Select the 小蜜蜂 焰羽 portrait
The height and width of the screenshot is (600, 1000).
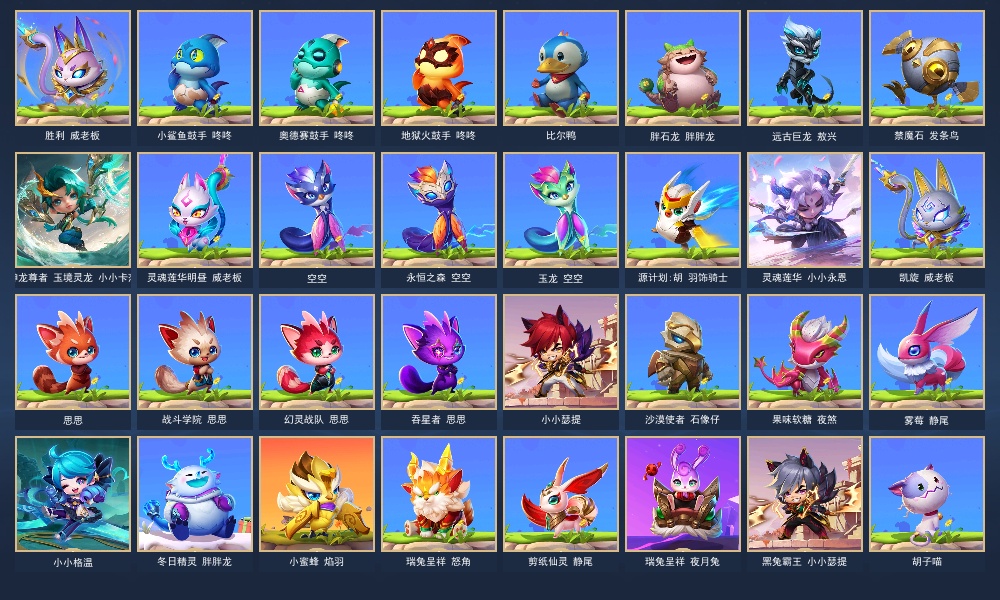[x=317, y=494]
